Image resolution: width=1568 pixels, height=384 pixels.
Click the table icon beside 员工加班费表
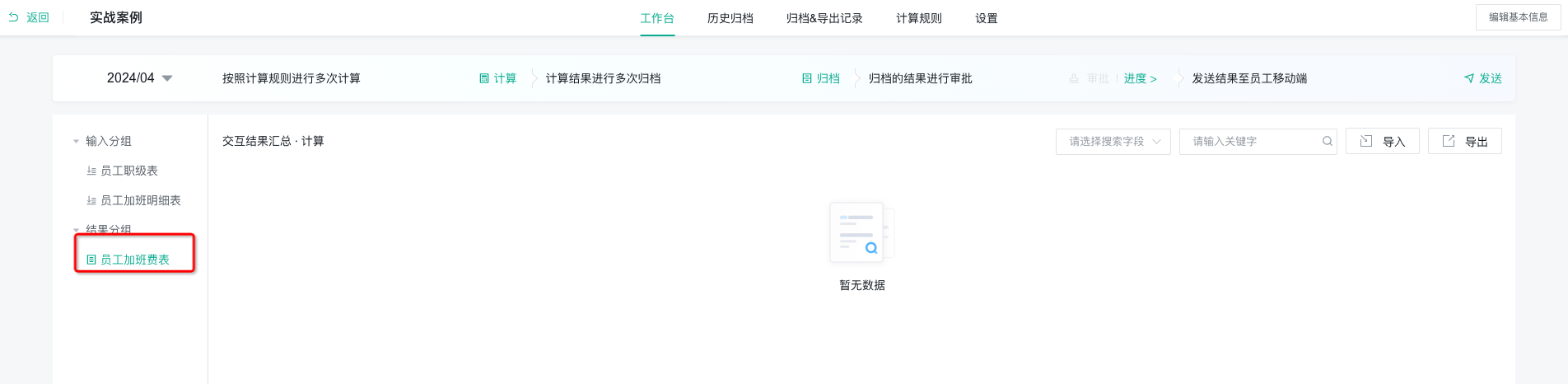[91, 260]
